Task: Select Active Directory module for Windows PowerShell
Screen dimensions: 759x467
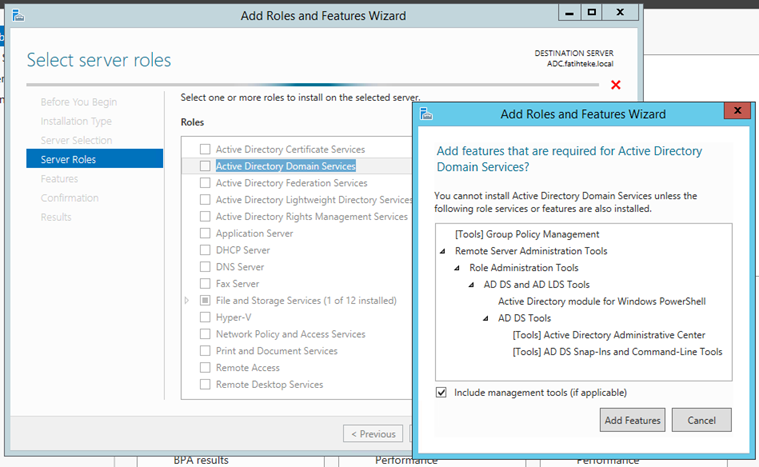Action: (602, 301)
